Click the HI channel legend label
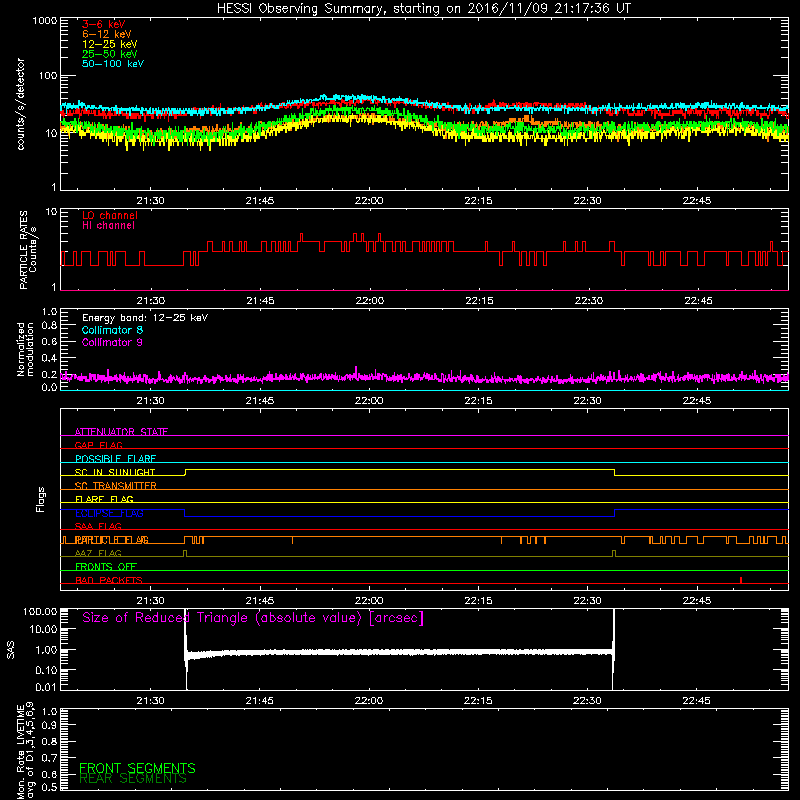This screenshot has height=800, width=800. click(108, 226)
